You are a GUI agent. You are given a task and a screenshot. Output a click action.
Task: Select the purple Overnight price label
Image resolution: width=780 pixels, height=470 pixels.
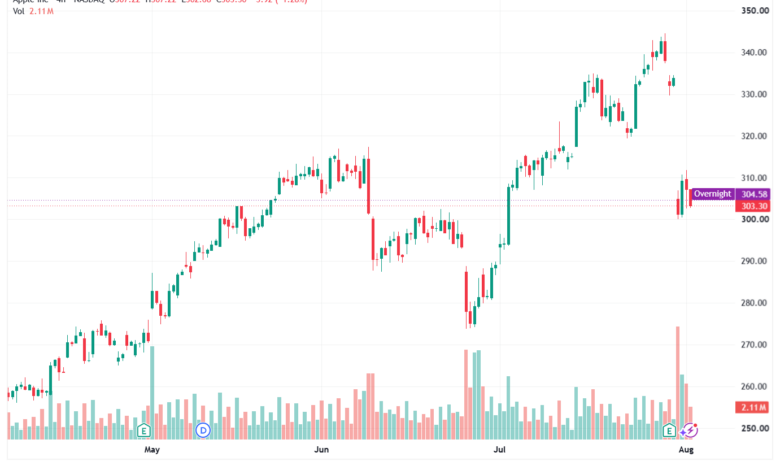coord(712,194)
